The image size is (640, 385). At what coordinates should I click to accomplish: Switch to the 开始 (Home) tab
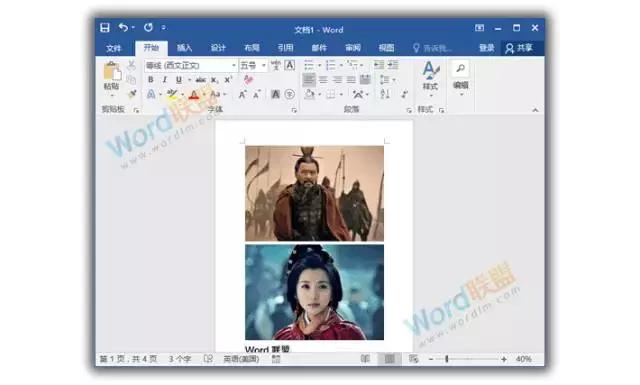click(x=151, y=48)
